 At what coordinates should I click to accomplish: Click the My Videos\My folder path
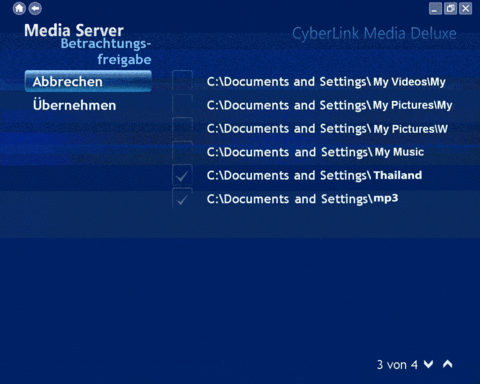click(326, 82)
